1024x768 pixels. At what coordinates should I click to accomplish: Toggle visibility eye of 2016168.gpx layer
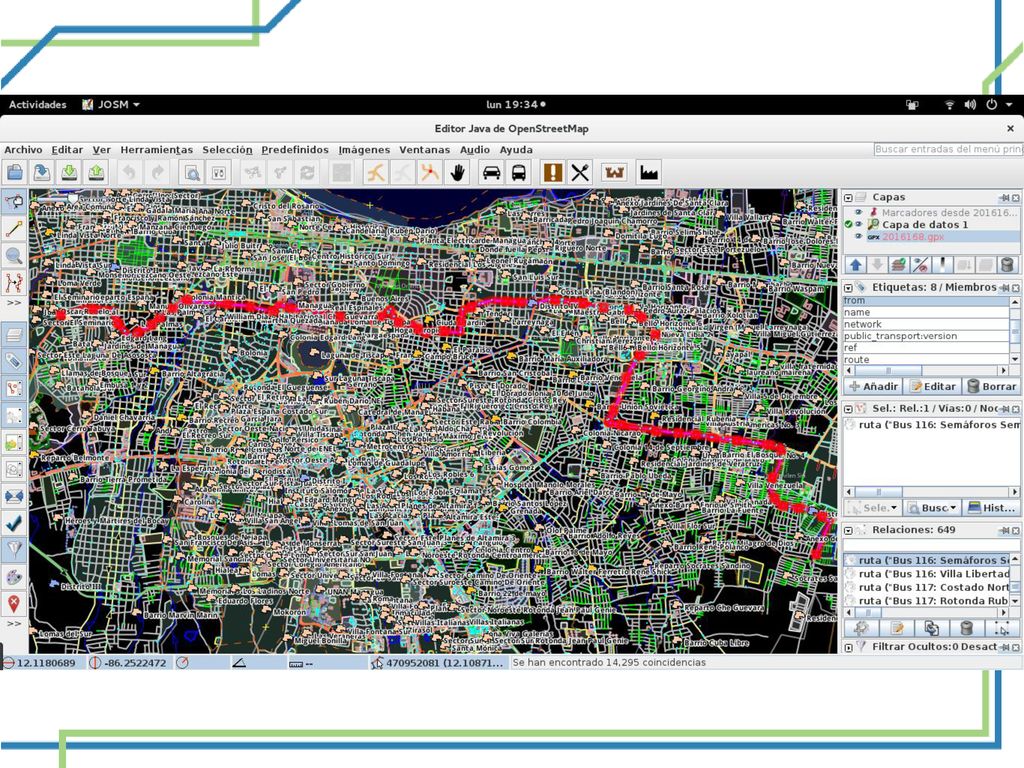coord(859,236)
